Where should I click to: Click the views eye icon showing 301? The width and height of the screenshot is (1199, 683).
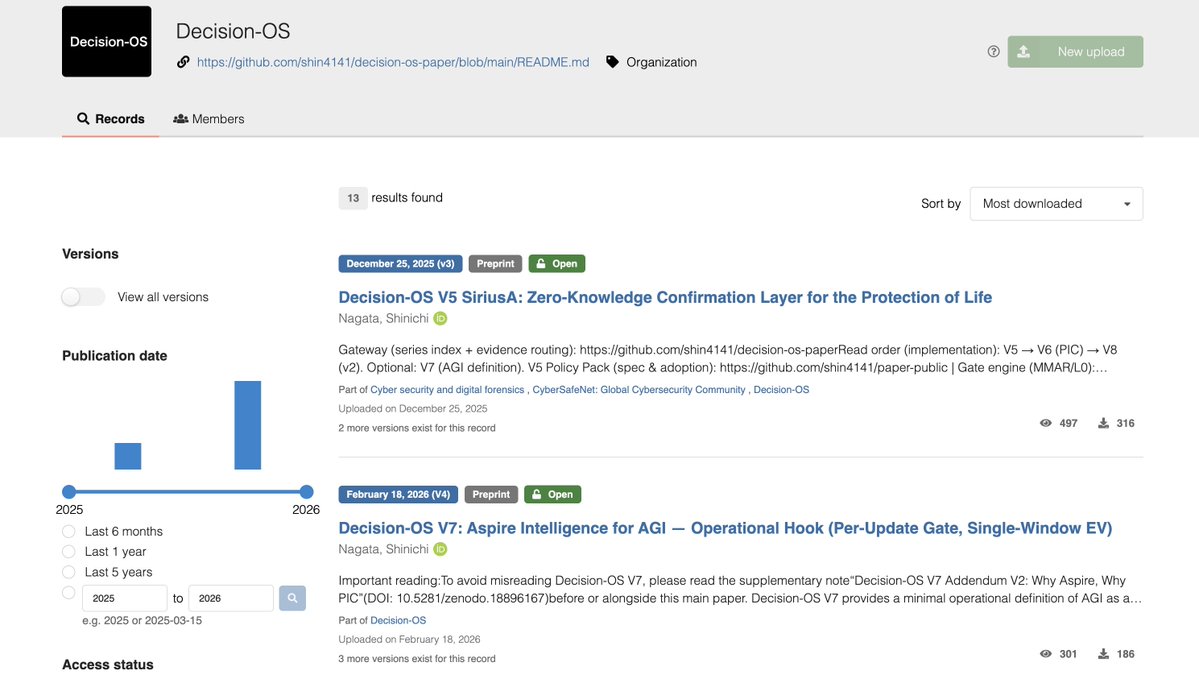click(x=1045, y=654)
